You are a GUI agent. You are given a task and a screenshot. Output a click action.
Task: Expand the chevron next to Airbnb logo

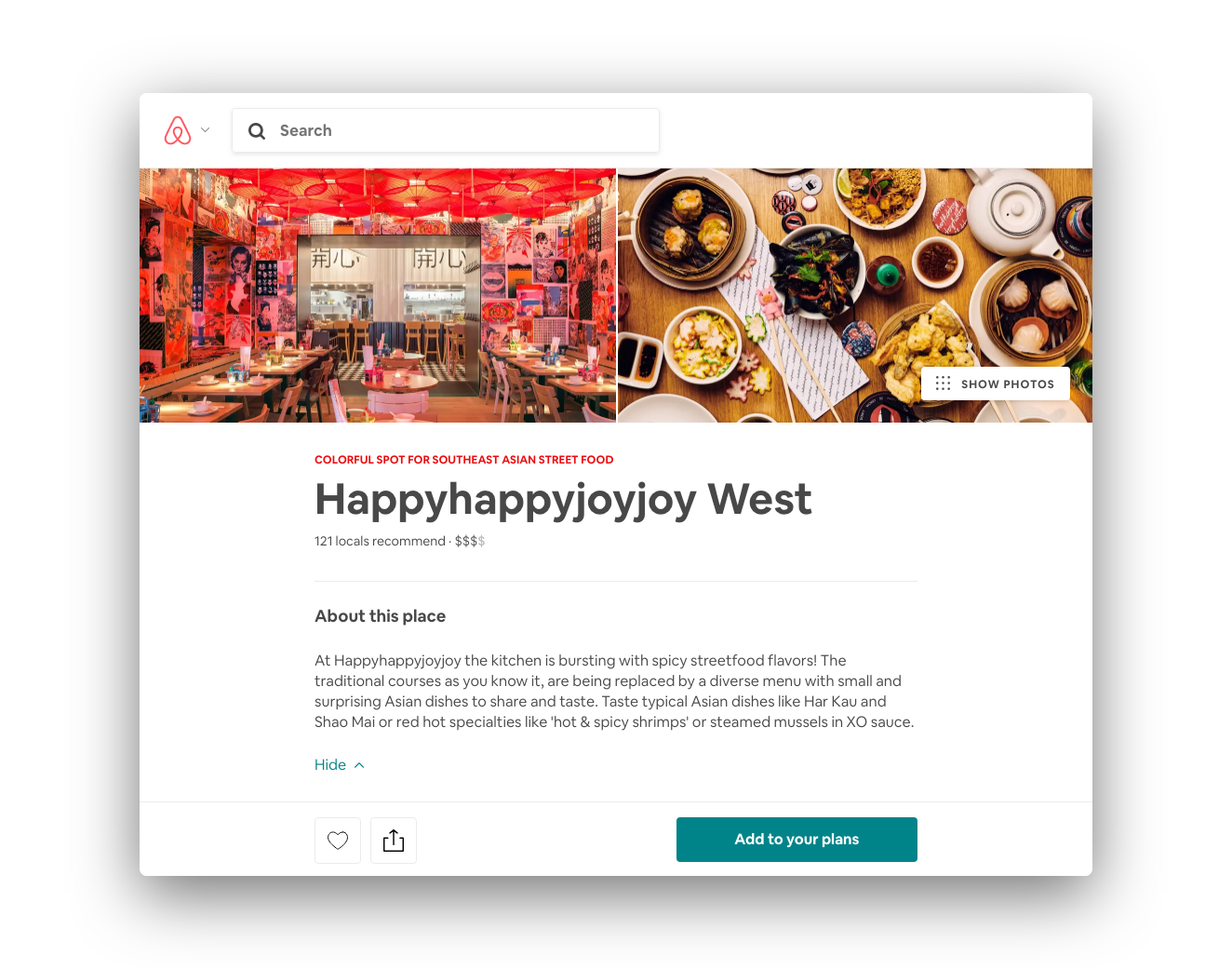tap(206, 130)
